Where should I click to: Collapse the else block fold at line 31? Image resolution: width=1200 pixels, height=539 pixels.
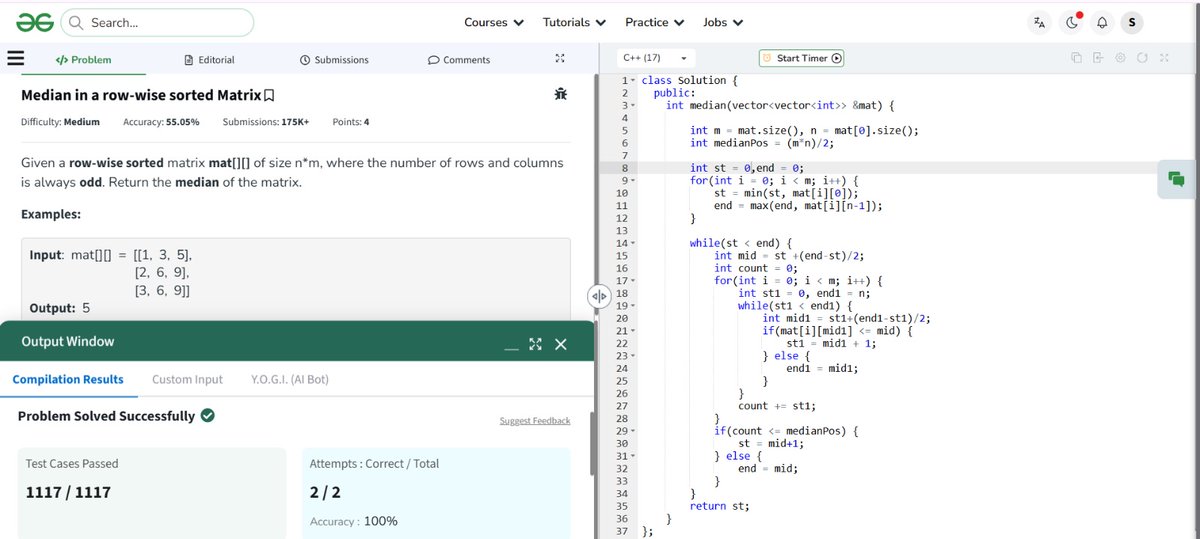[x=633, y=456]
